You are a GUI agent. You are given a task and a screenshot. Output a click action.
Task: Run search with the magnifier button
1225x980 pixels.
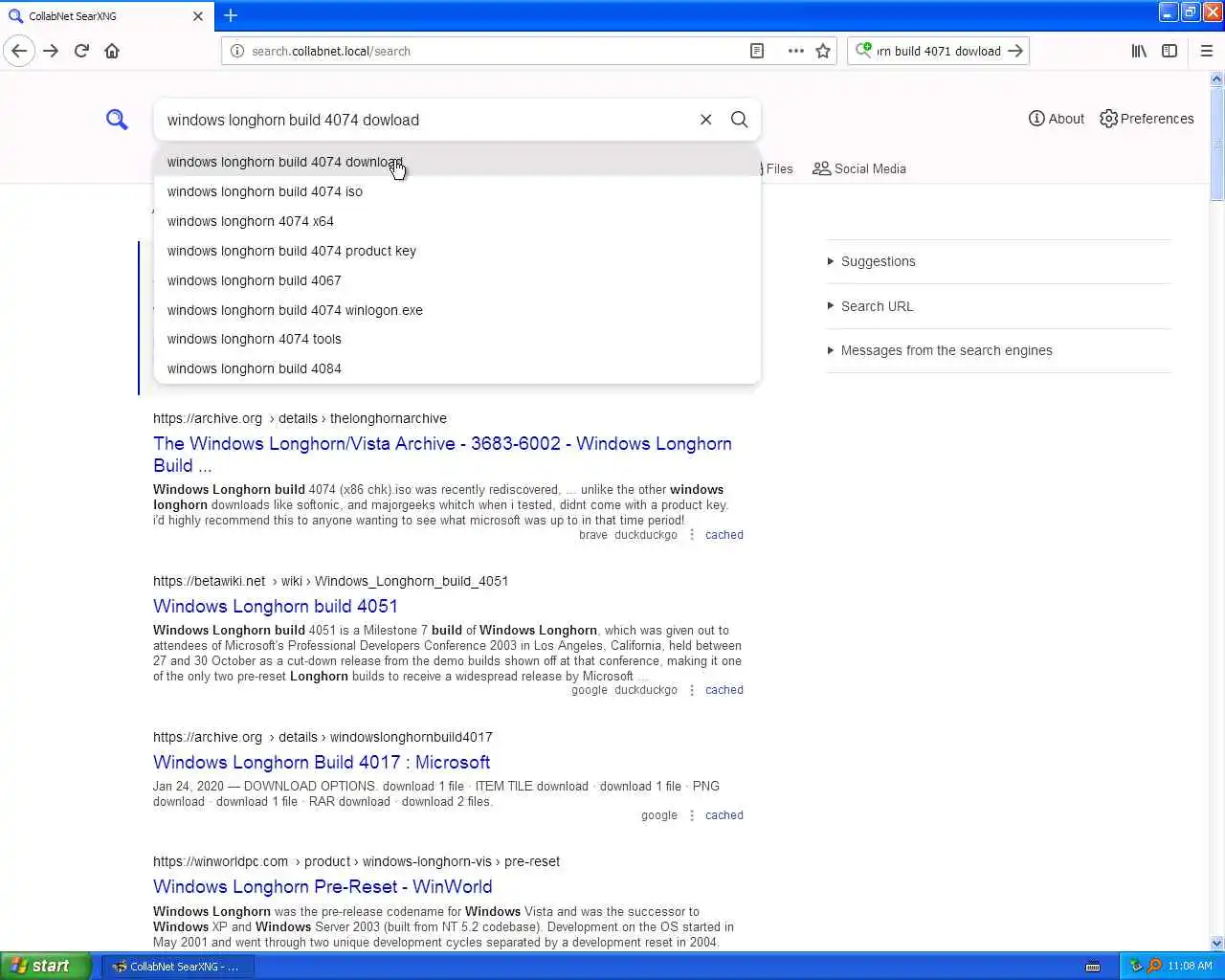pyautogui.click(x=739, y=120)
